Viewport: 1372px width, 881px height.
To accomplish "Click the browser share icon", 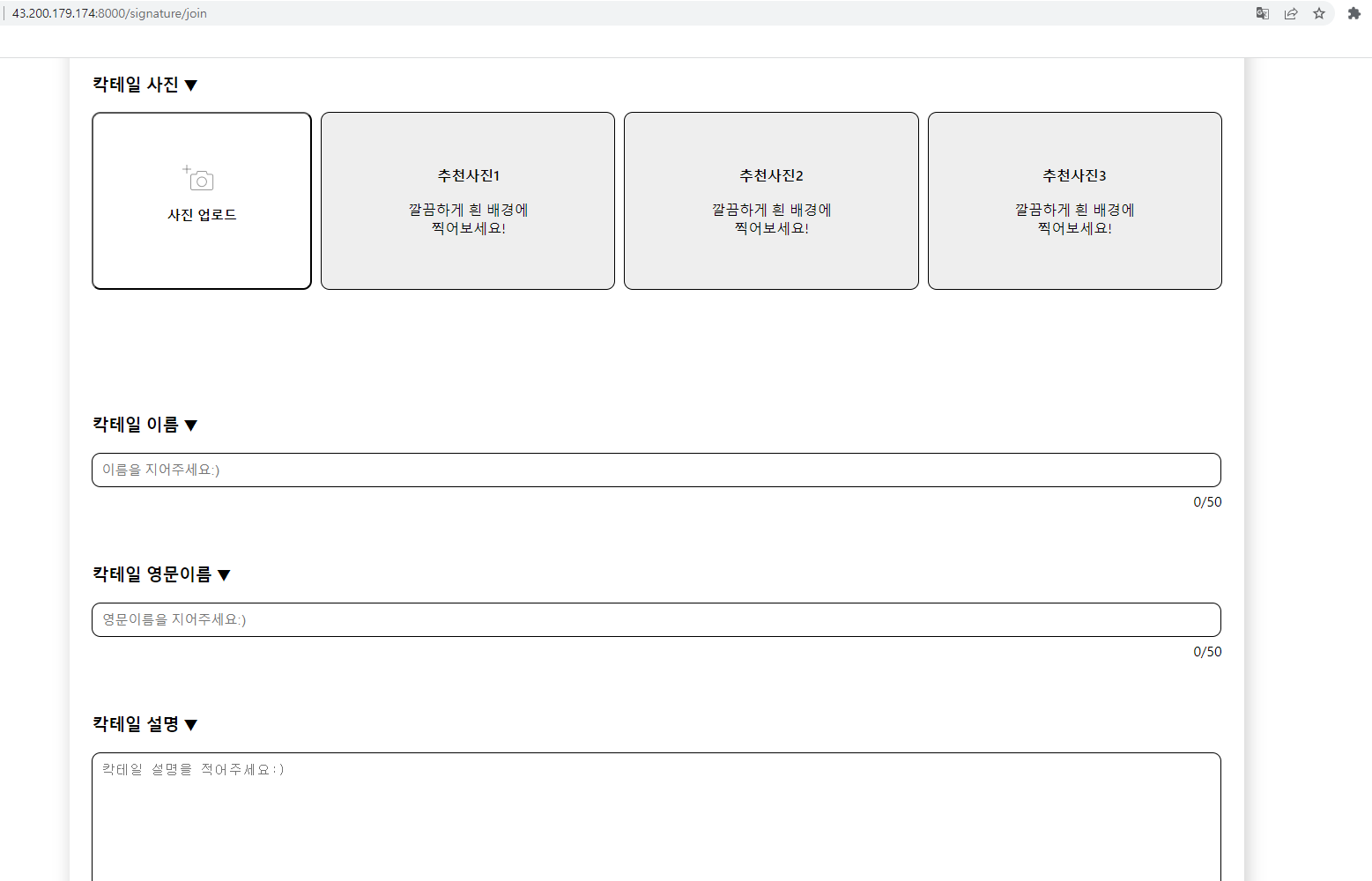I will 1291,13.
